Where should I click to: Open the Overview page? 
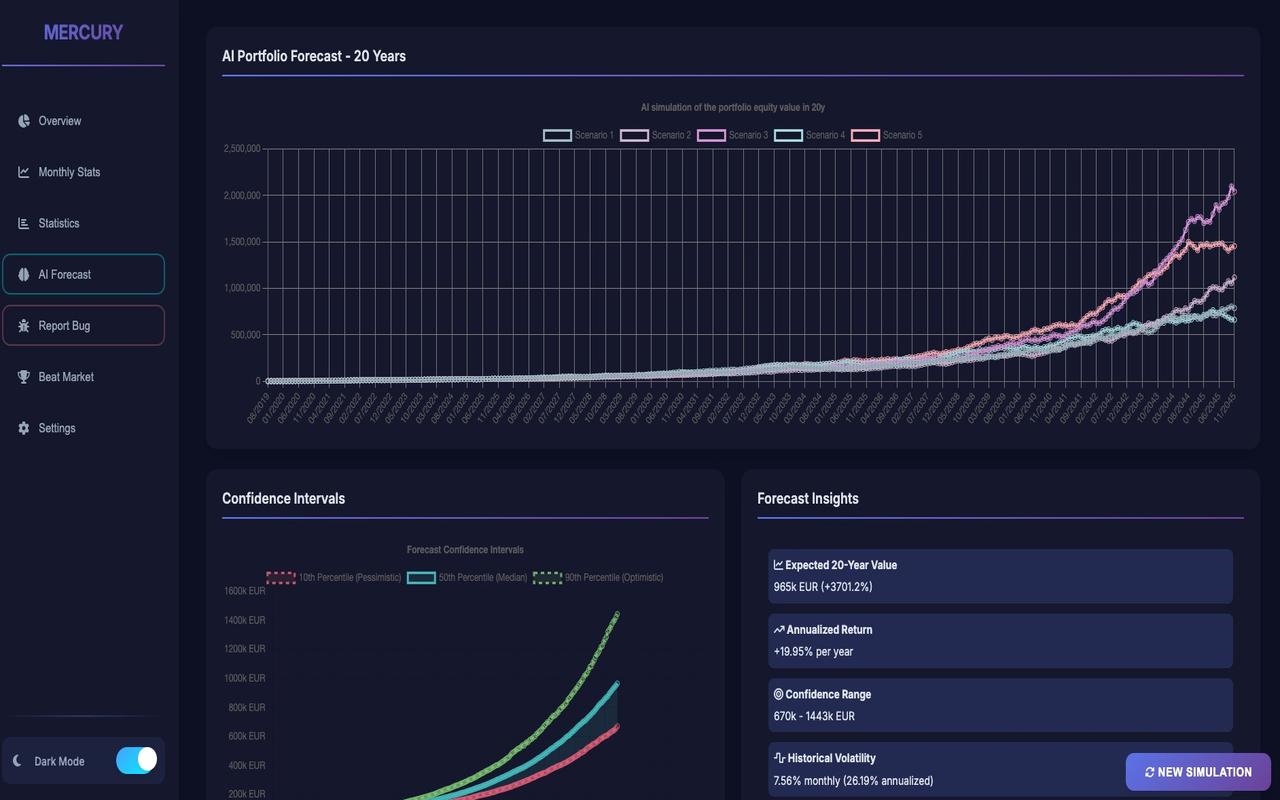click(x=83, y=121)
